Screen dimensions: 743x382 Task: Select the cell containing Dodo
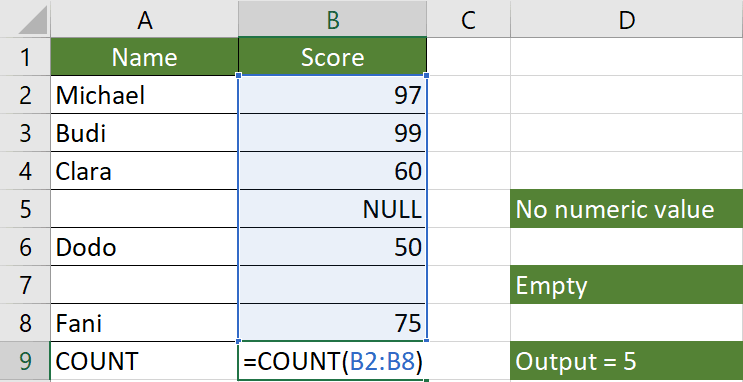coord(145,246)
